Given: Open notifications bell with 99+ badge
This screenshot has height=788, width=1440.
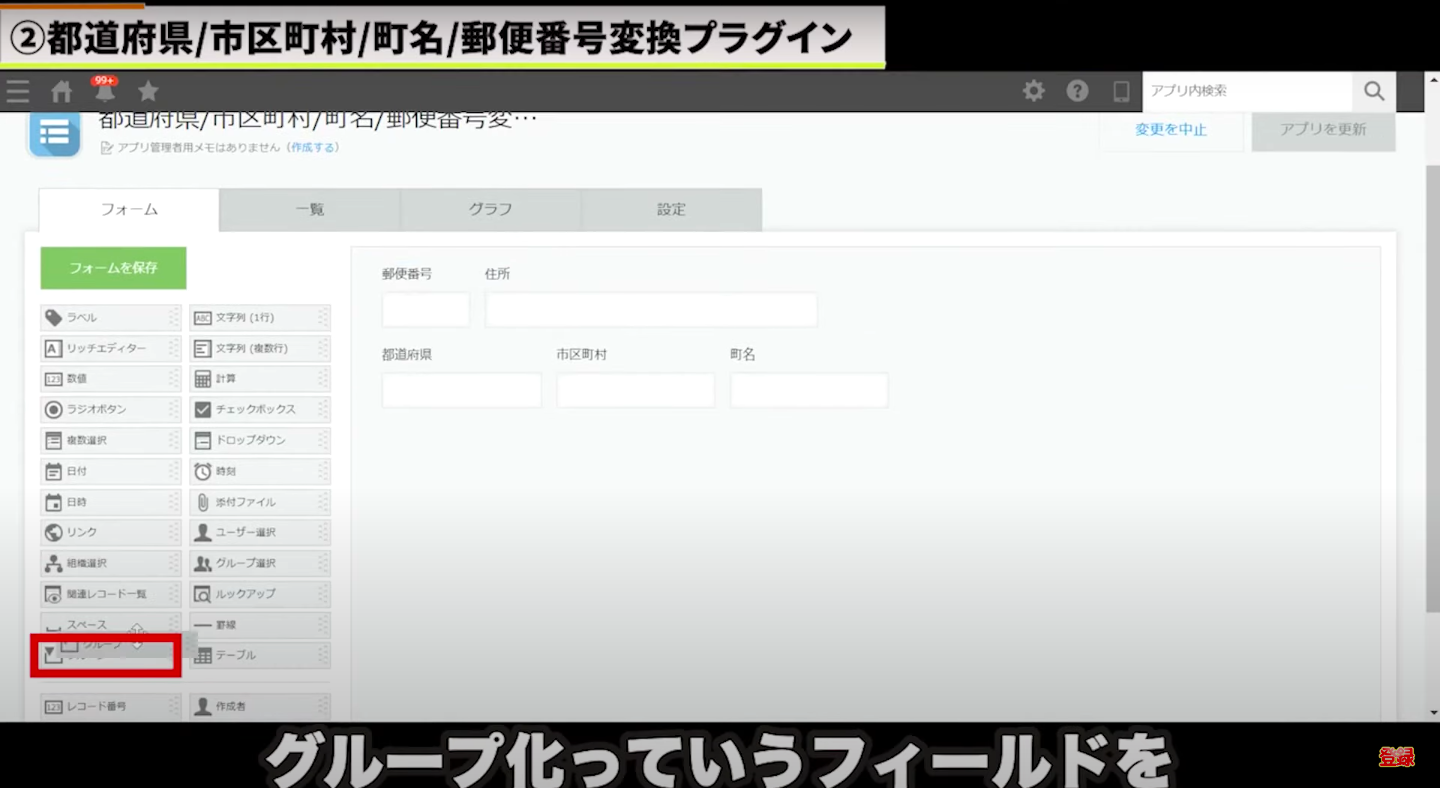Looking at the screenshot, I should click(x=105, y=91).
